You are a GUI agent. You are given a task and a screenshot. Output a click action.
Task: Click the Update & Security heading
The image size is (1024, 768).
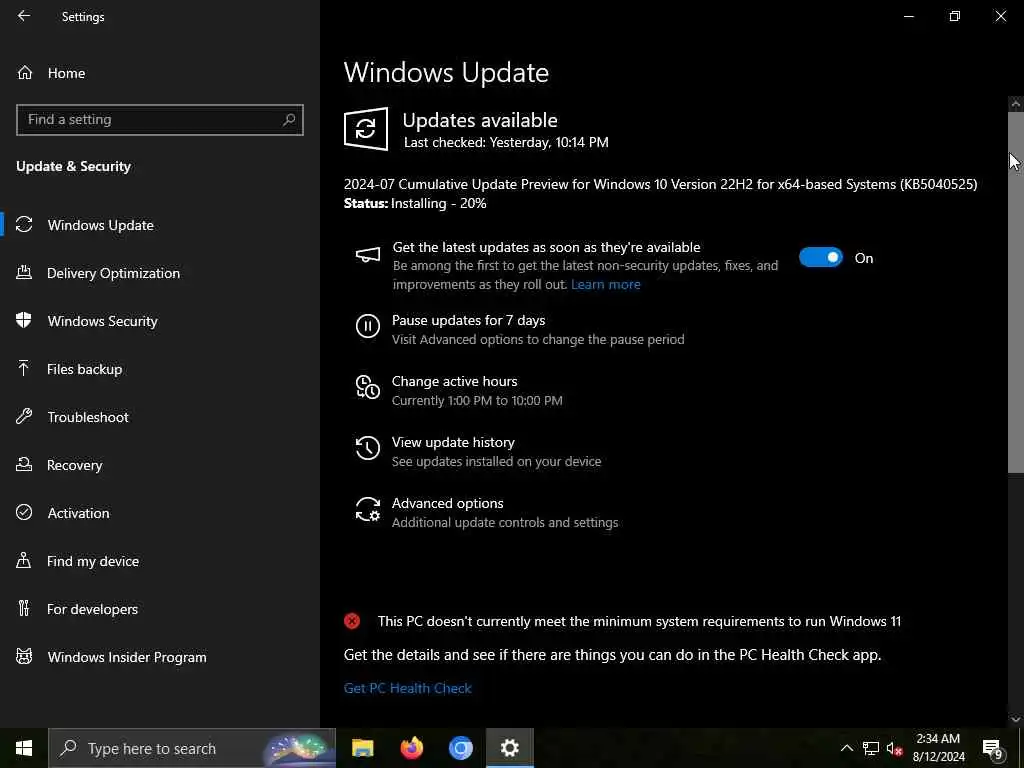tap(73, 167)
